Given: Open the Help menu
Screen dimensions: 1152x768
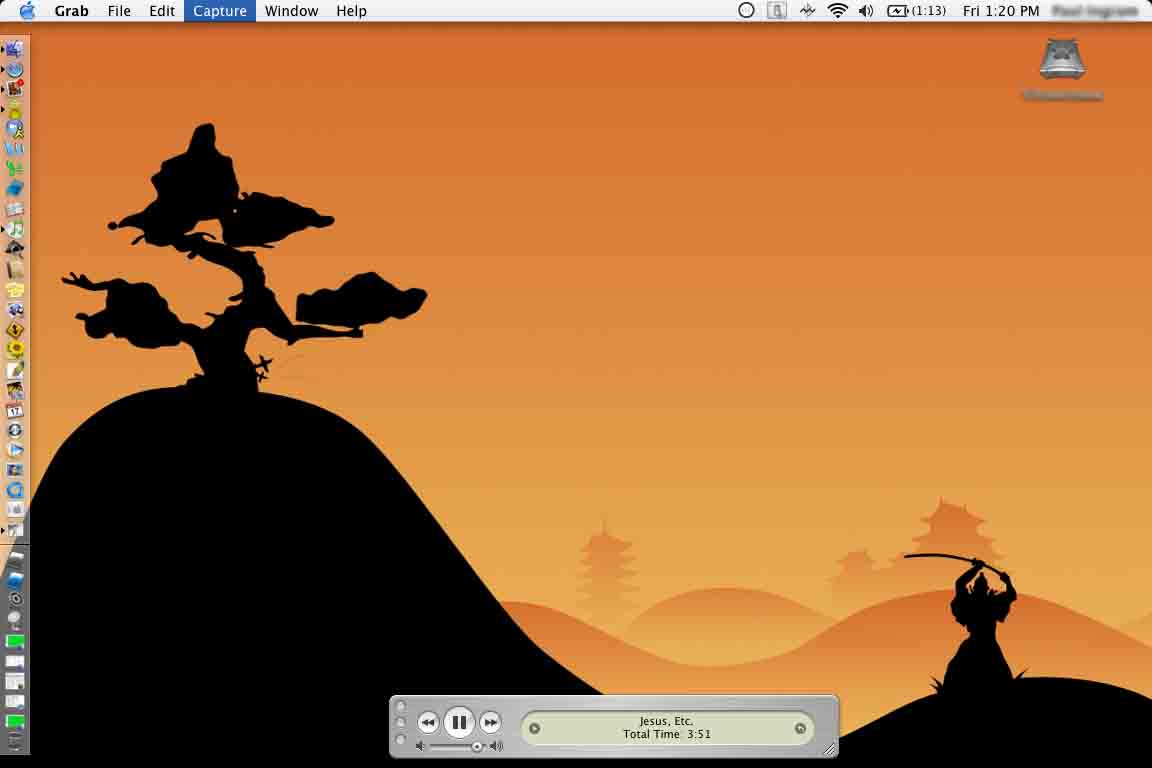Looking at the screenshot, I should 351,11.
